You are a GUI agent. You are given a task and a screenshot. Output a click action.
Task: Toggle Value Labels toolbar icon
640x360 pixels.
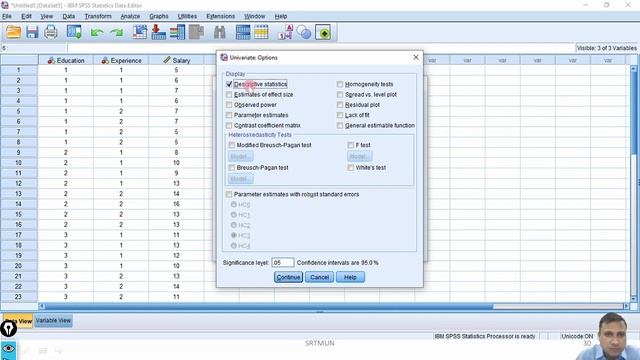[x=285, y=32]
